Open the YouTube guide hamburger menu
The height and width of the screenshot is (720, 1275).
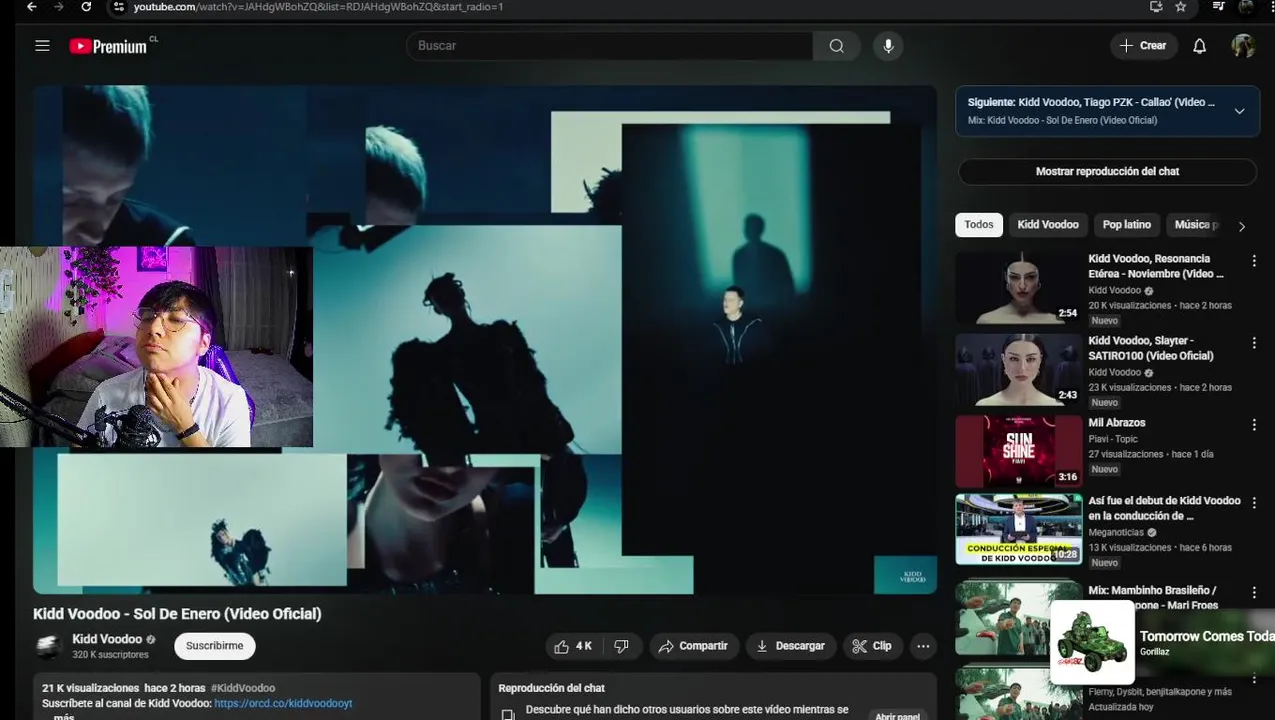[x=42, y=46]
